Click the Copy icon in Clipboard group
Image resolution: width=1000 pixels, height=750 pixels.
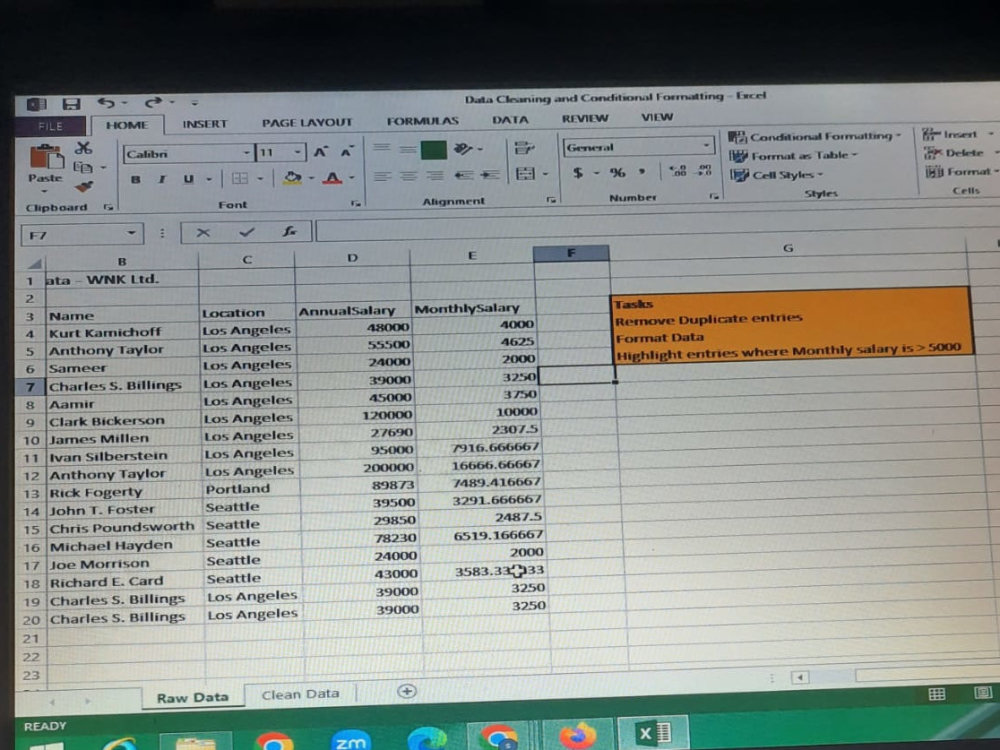point(83,167)
